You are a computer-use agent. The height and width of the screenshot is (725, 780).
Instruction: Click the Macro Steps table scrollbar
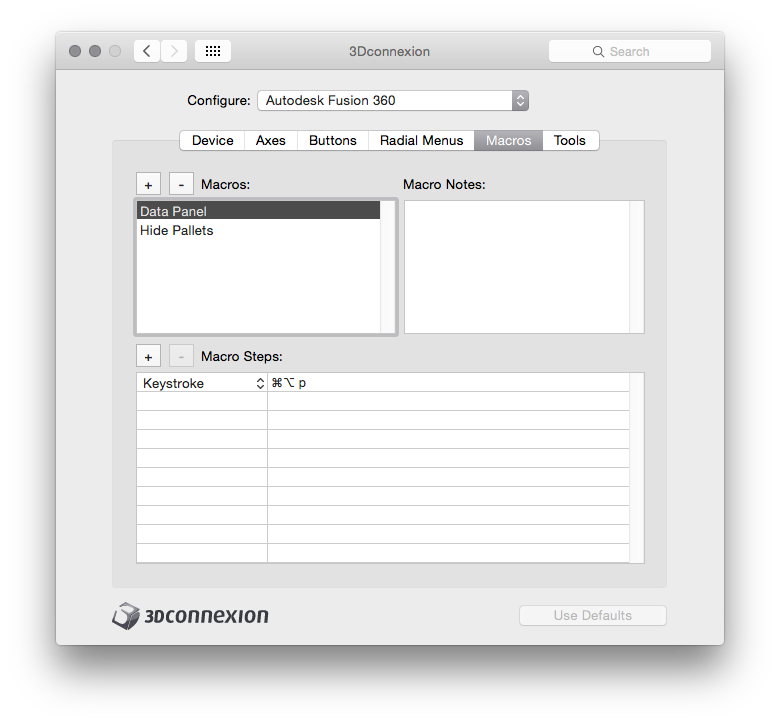637,468
